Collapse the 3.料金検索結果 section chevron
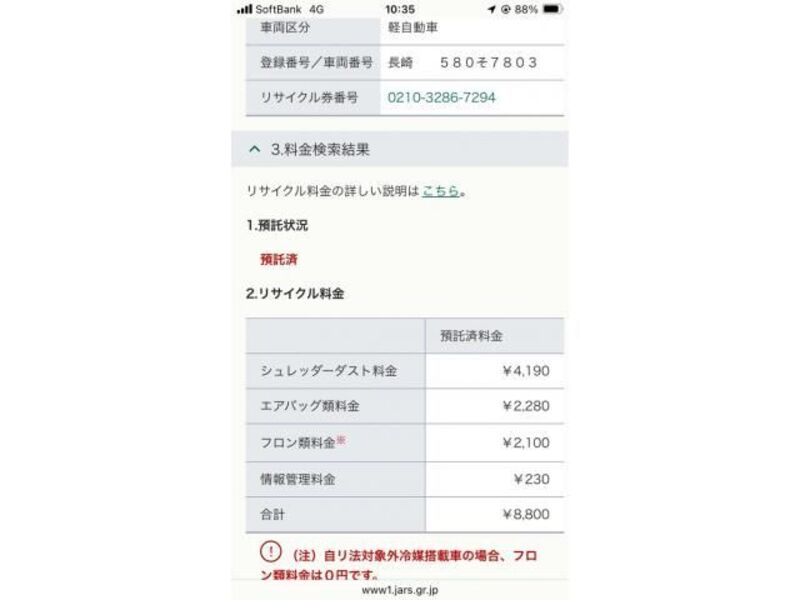 [255, 149]
